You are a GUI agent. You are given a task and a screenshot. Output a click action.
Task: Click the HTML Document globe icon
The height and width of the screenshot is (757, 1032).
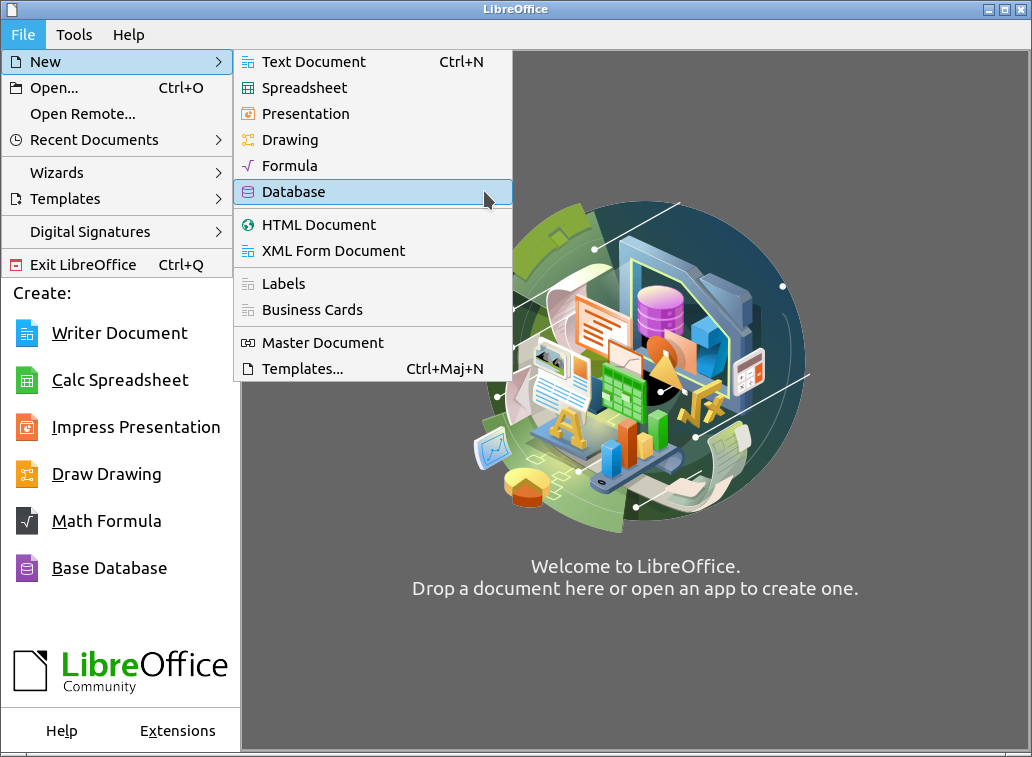pyautogui.click(x=248, y=225)
